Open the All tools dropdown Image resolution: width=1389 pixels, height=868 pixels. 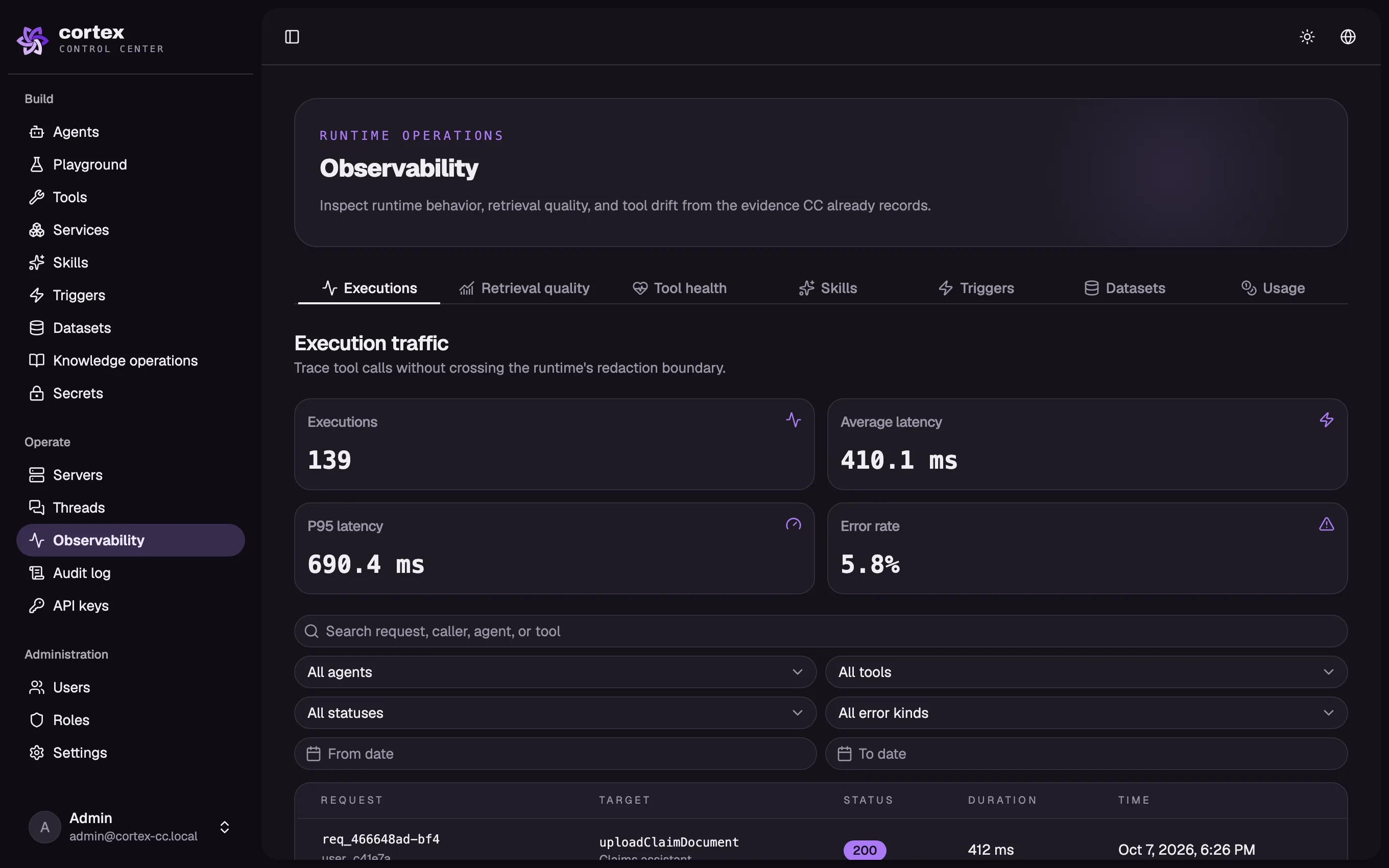1086,672
